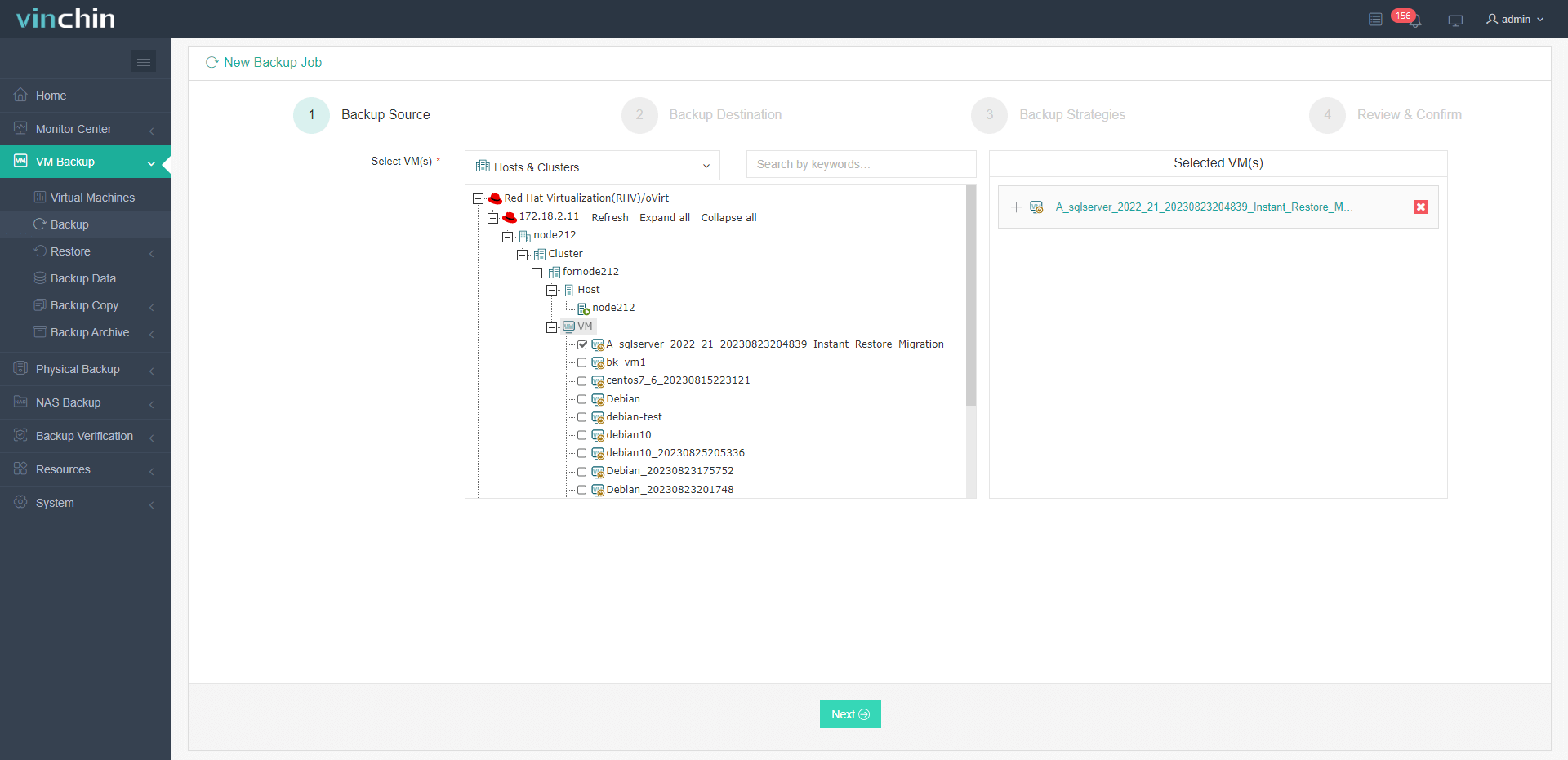
Task: Click the Resources icon in sidebar
Action: [x=20, y=469]
